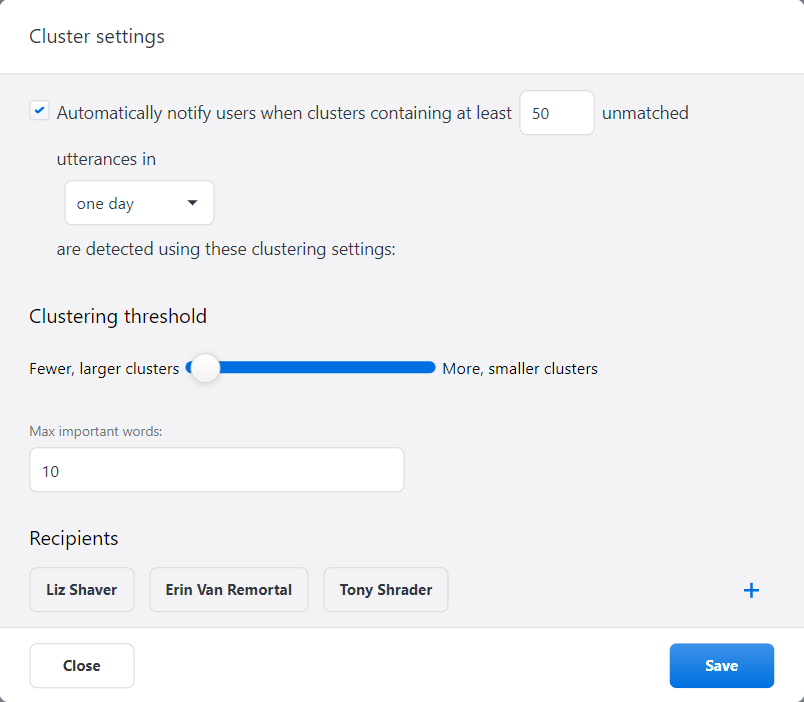The image size is (804, 702).
Task: Click into the Max important words field
Action: (216, 470)
